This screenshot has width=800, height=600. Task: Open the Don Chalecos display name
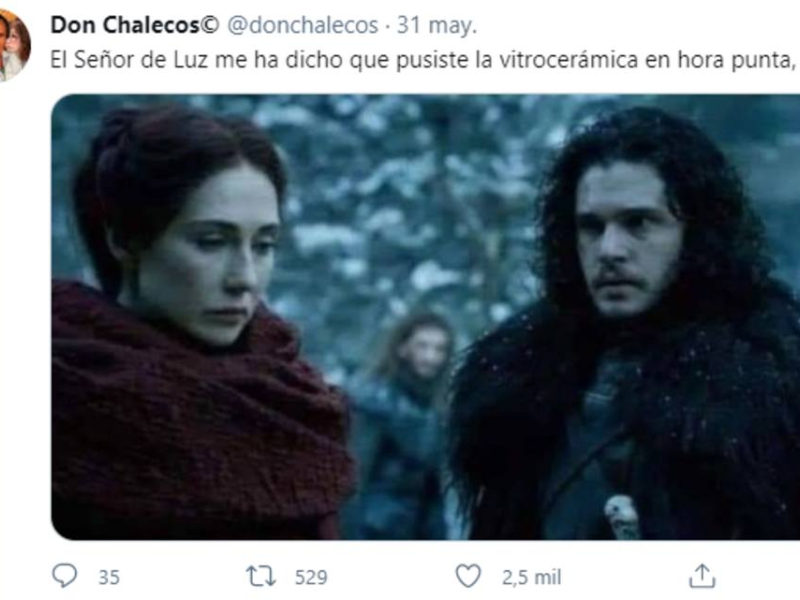point(124,25)
